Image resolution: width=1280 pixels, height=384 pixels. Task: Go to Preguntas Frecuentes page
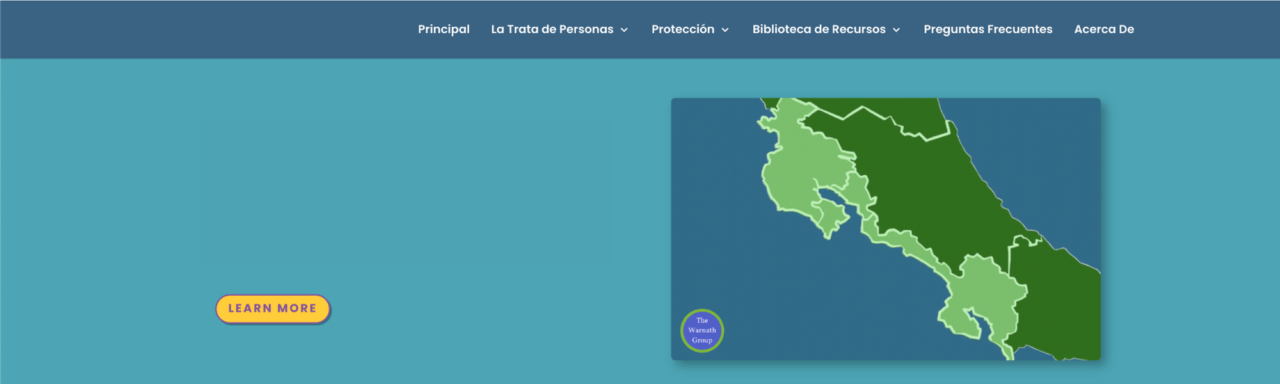pyautogui.click(x=988, y=29)
